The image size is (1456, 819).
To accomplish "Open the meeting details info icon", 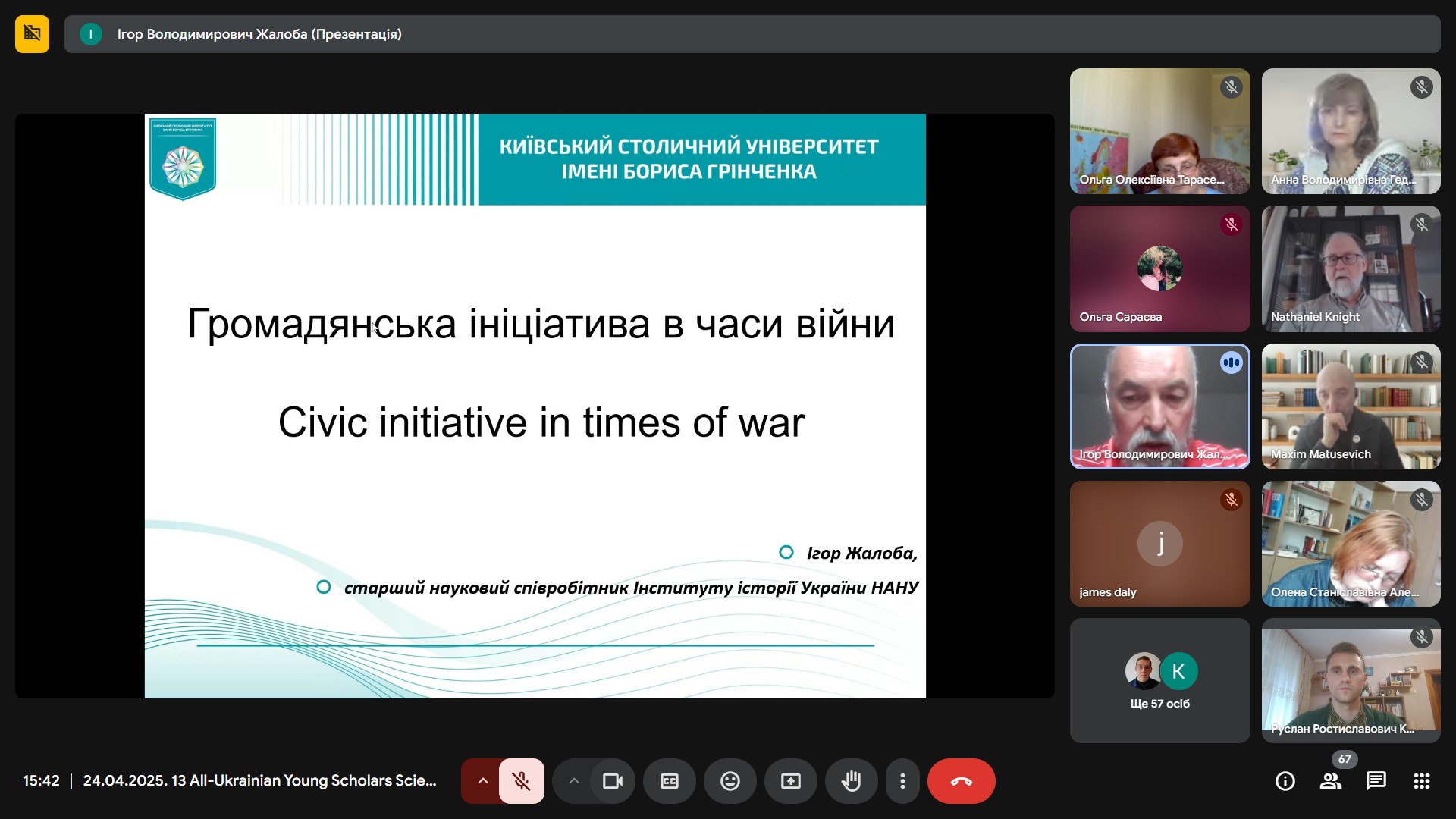I will 1285,781.
